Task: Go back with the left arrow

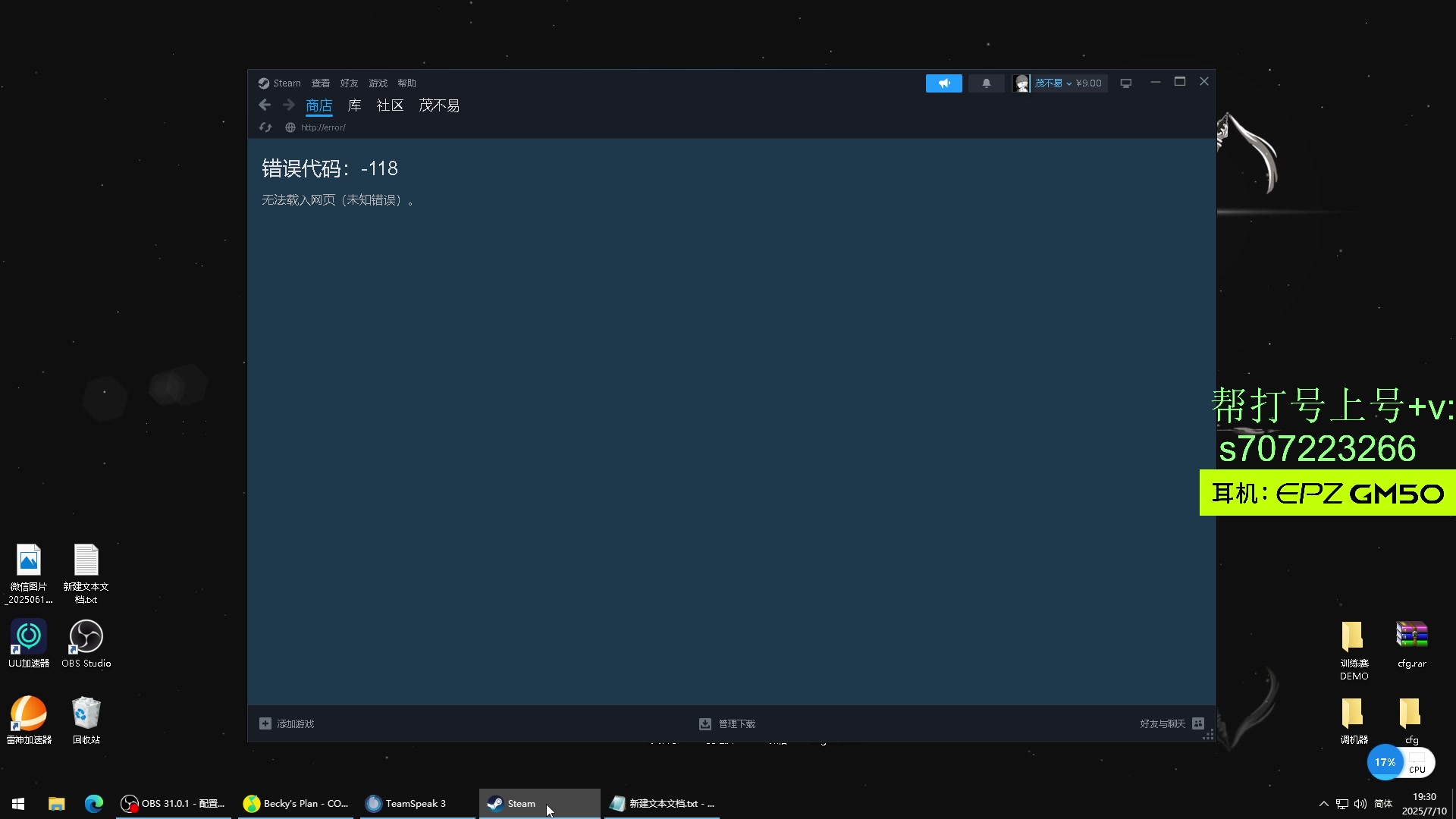Action: click(265, 105)
